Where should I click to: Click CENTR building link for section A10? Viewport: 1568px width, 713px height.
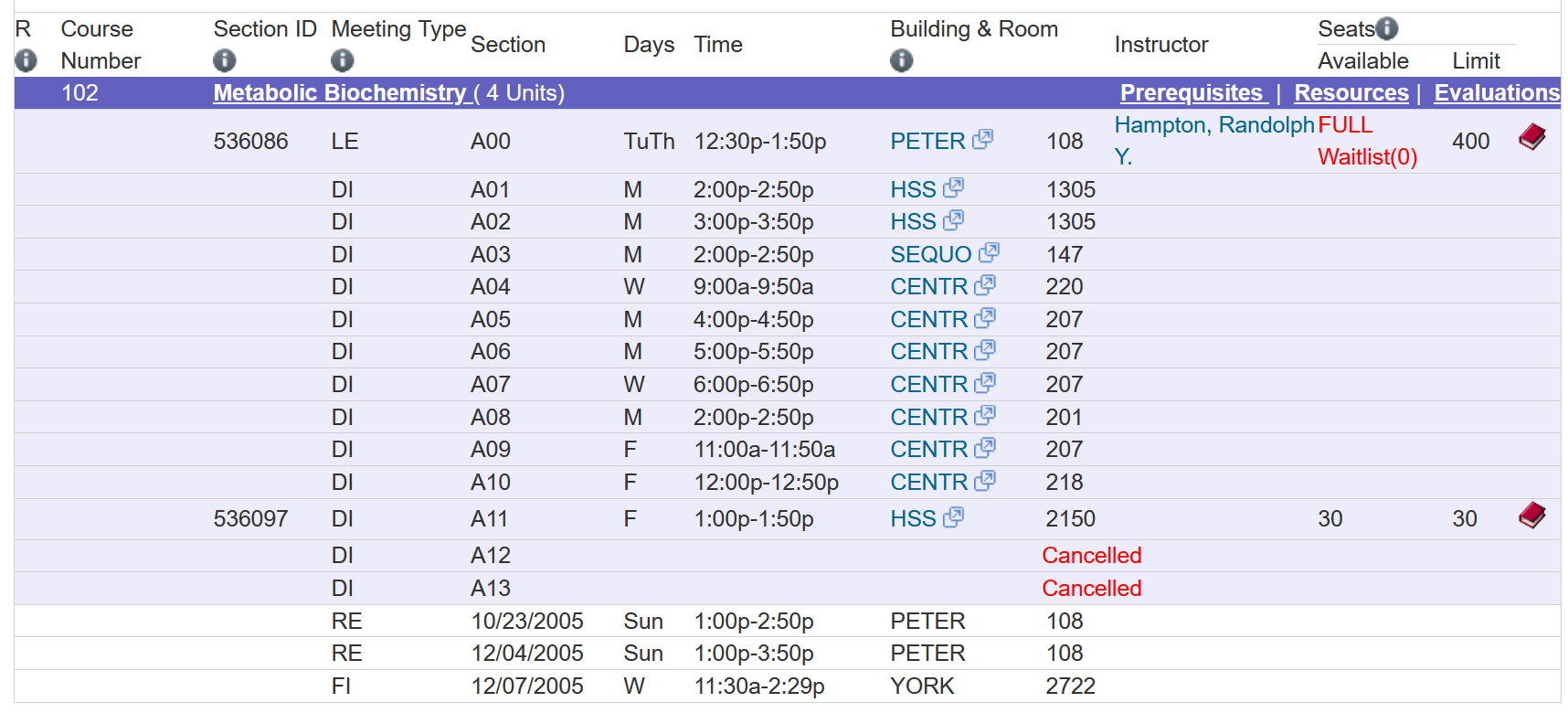coord(928,483)
